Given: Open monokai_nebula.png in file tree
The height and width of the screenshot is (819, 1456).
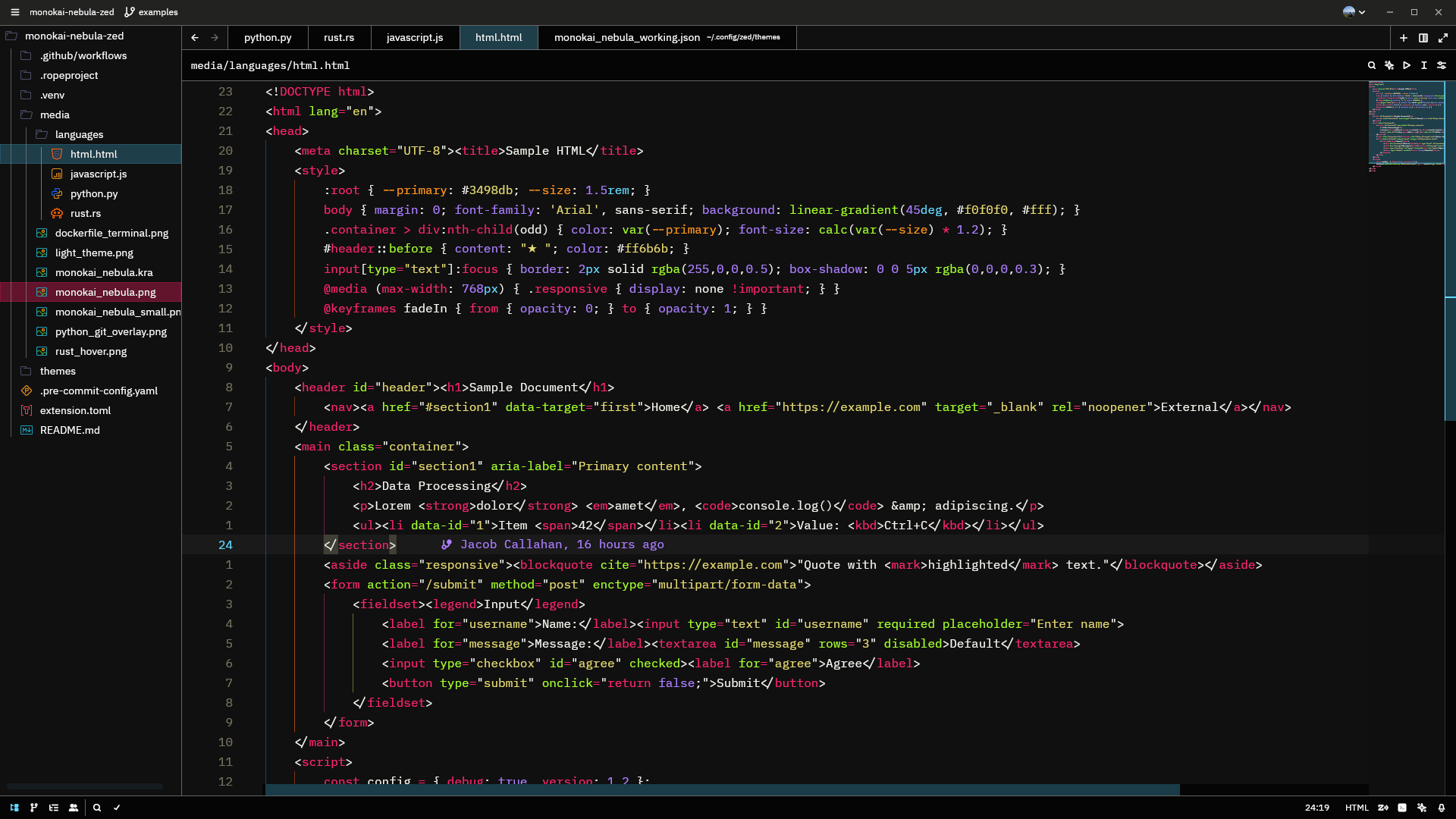Looking at the screenshot, I should tap(91, 292).
